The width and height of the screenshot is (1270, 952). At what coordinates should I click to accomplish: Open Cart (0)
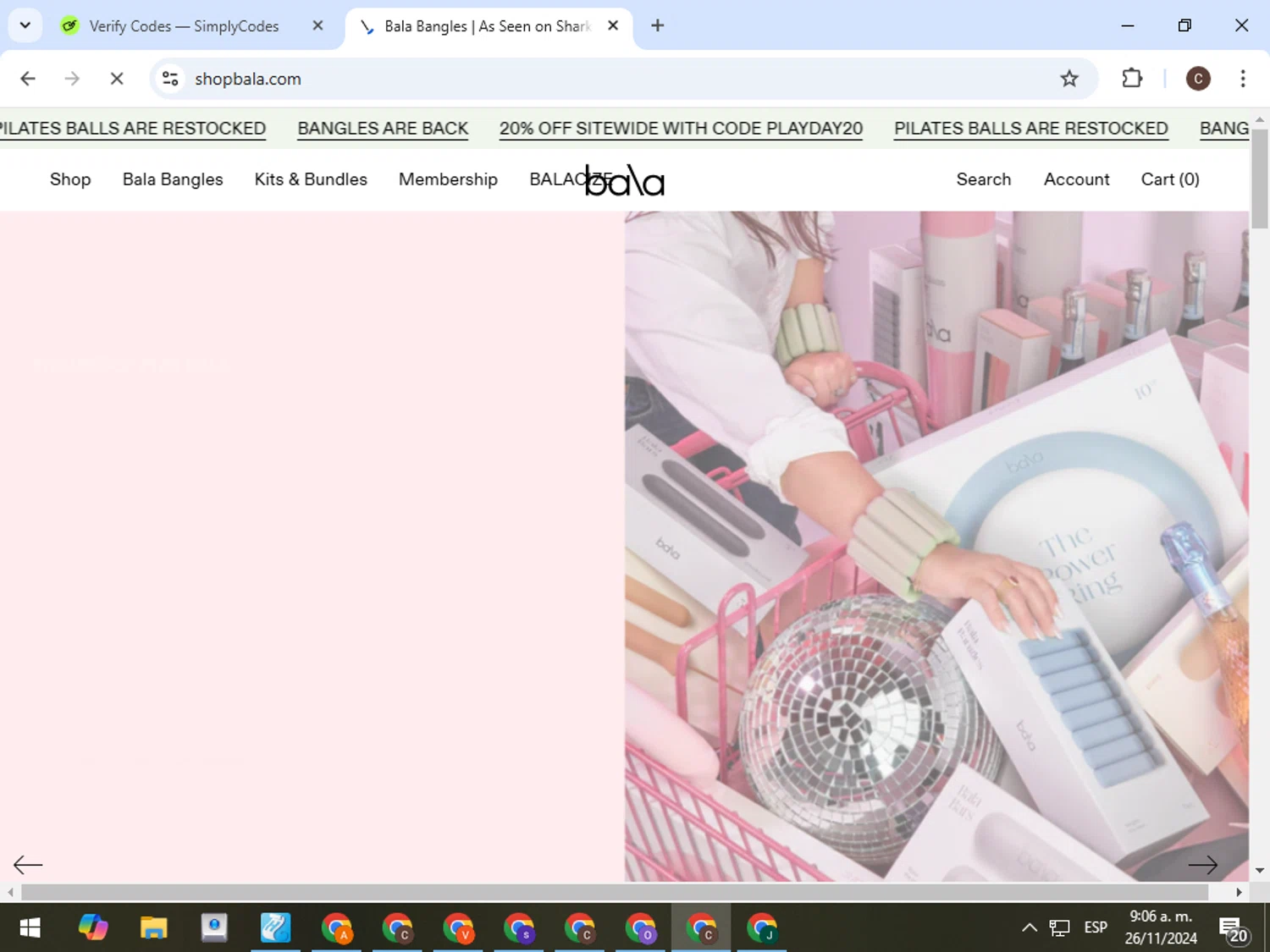point(1170,179)
